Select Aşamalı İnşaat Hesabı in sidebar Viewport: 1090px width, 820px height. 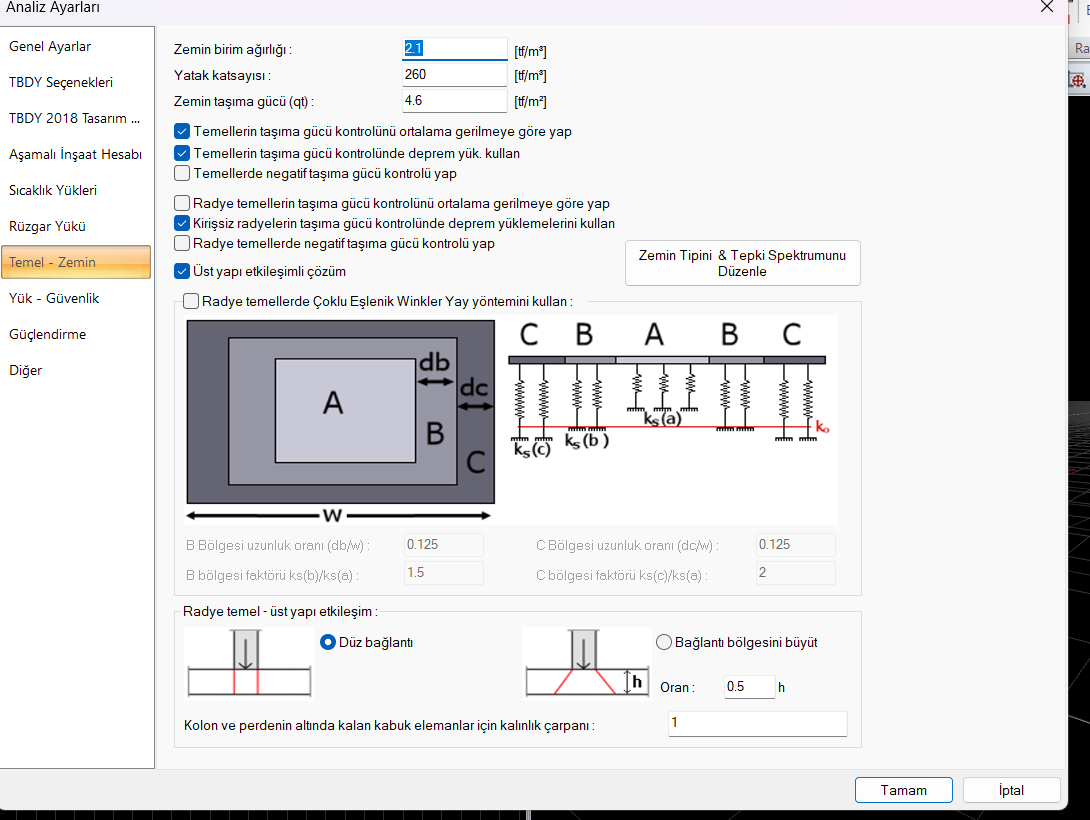pos(75,155)
